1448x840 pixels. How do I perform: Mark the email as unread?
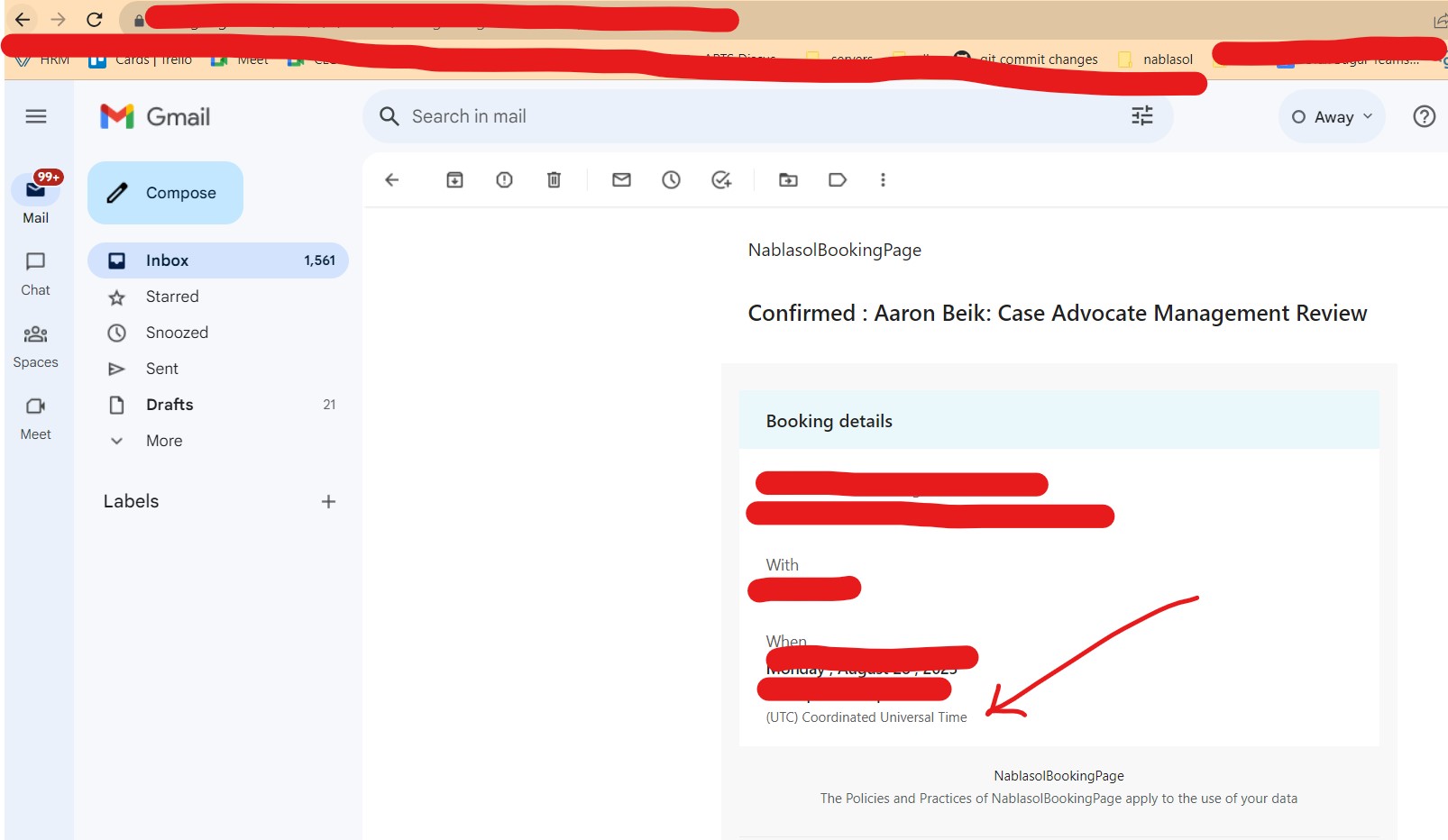[621, 179]
